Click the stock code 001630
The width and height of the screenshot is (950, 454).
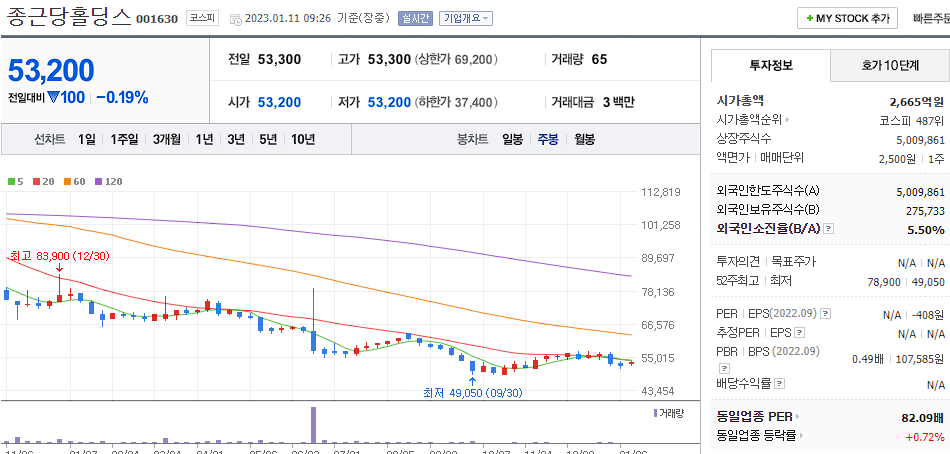click(x=157, y=19)
